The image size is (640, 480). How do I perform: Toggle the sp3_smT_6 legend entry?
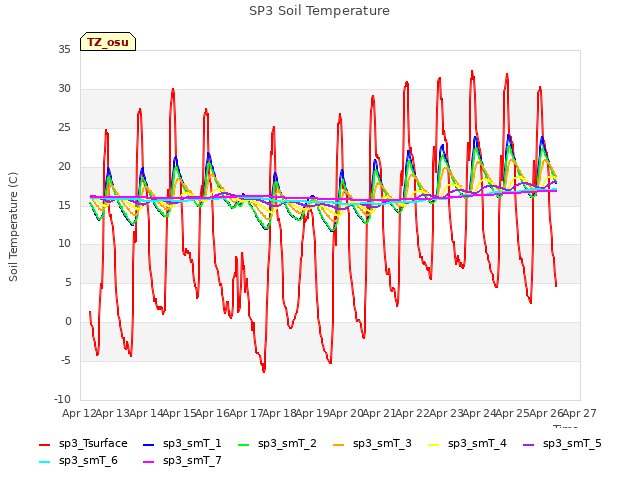click(x=78, y=461)
